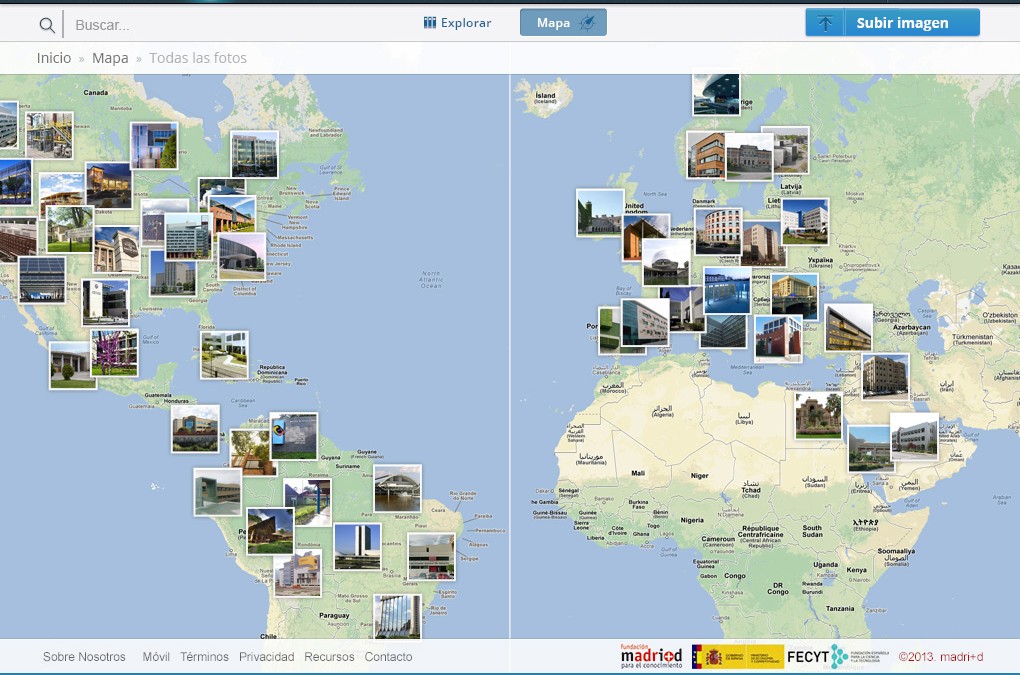Click the Mapa breadcrumb link
1020x675 pixels.
point(110,58)
